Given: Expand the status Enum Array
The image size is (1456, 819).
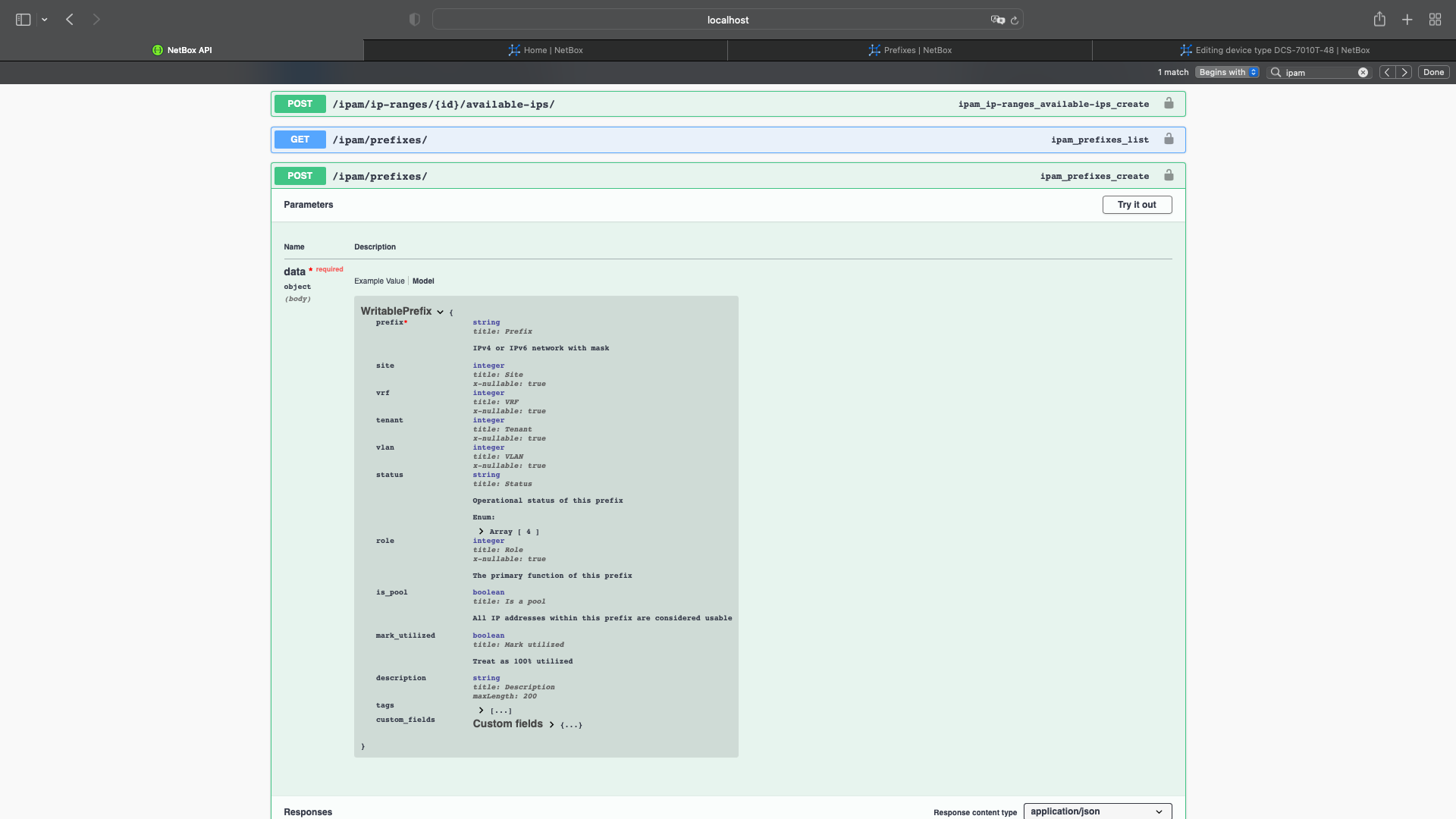Looking at the screenshot, I should (481, 531).
